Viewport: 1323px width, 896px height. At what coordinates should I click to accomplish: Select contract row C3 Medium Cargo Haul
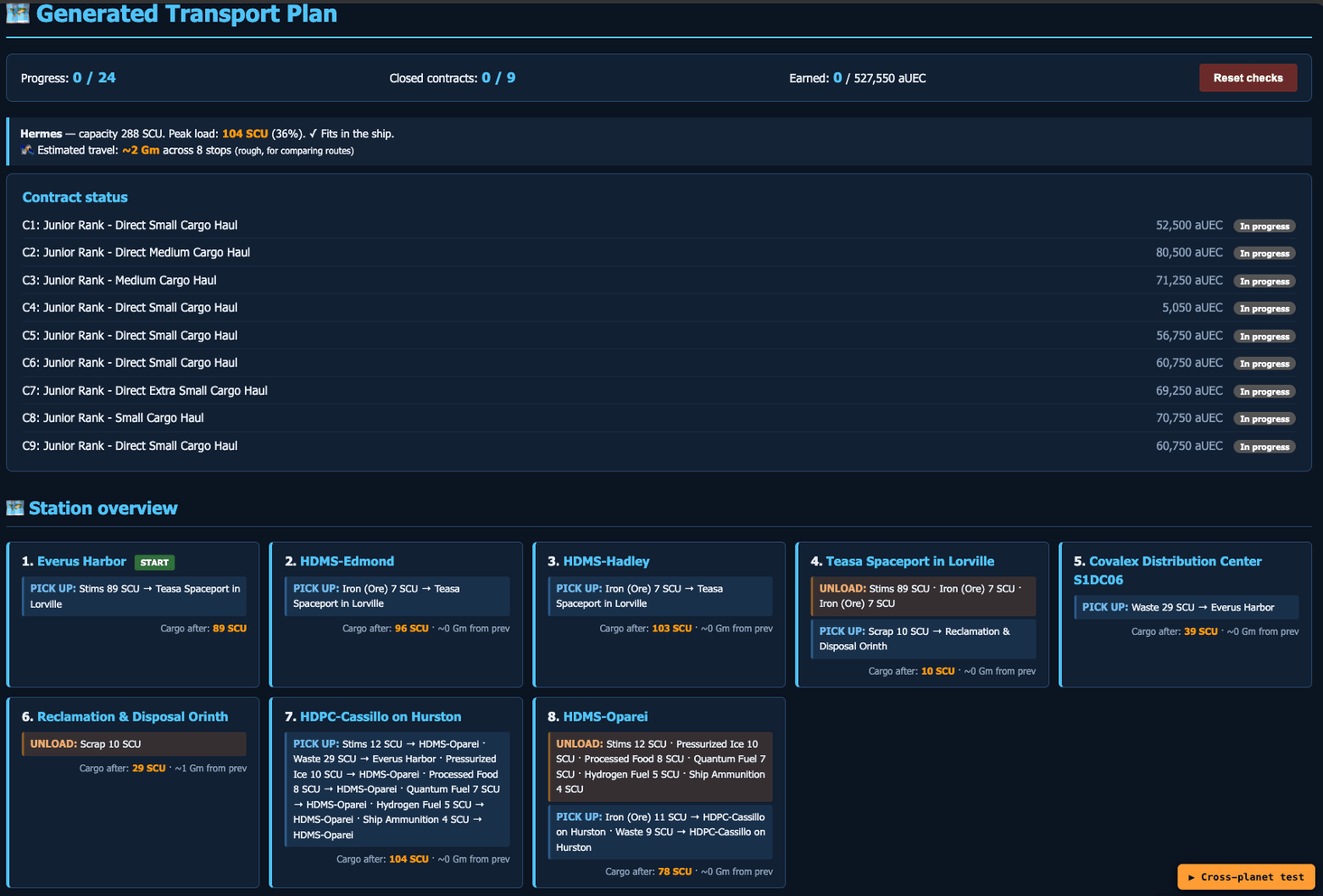point(659,280)
